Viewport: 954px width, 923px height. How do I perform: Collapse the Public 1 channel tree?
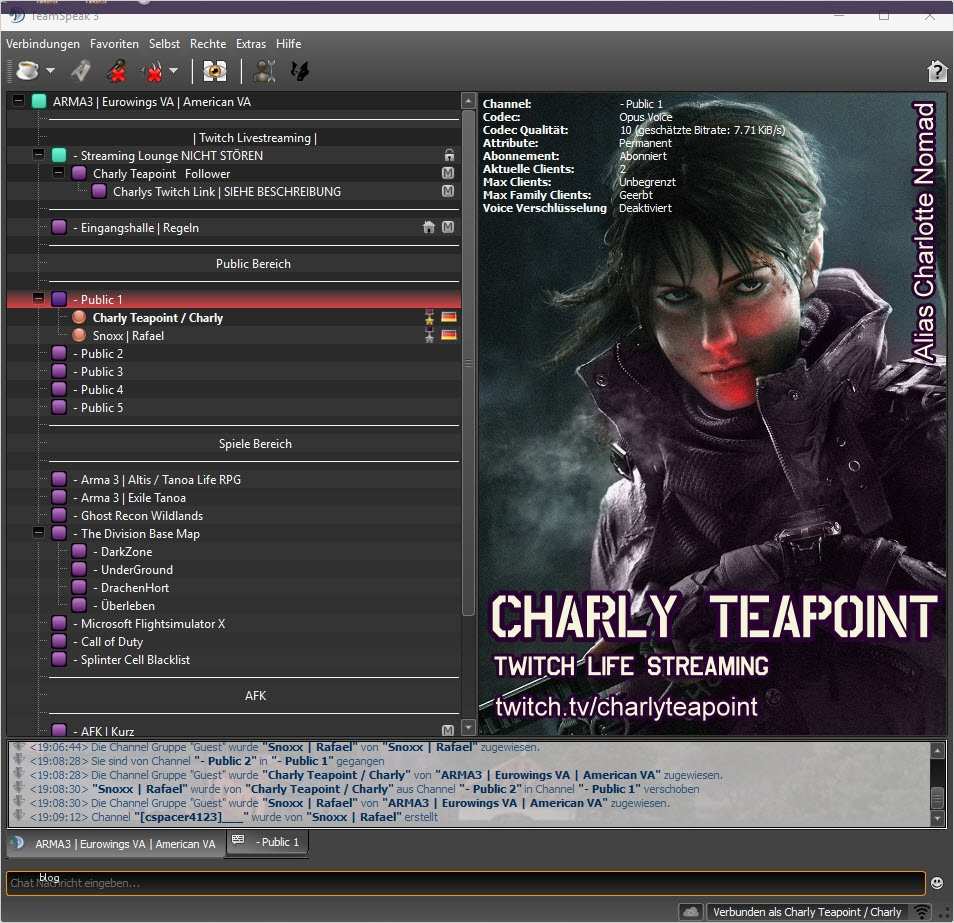[39, 300]
